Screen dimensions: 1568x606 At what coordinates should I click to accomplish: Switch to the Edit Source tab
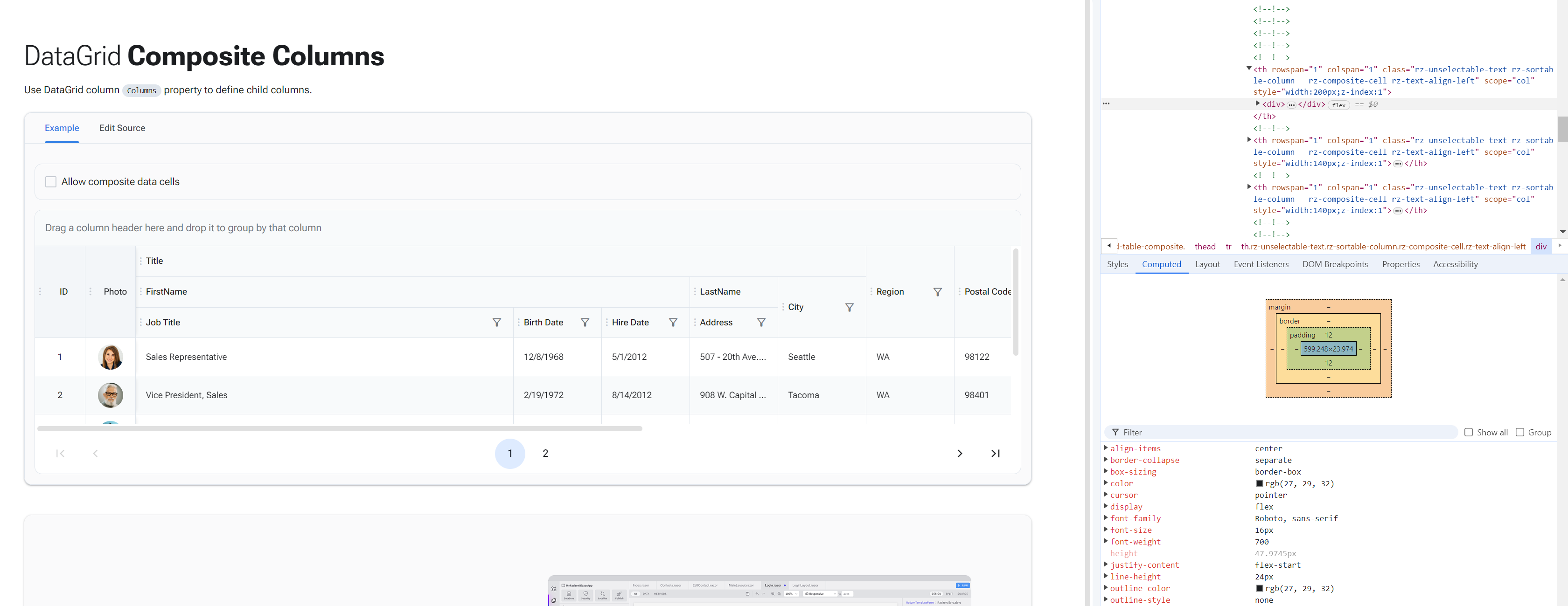pyautogui.click(x=122, y=128)
